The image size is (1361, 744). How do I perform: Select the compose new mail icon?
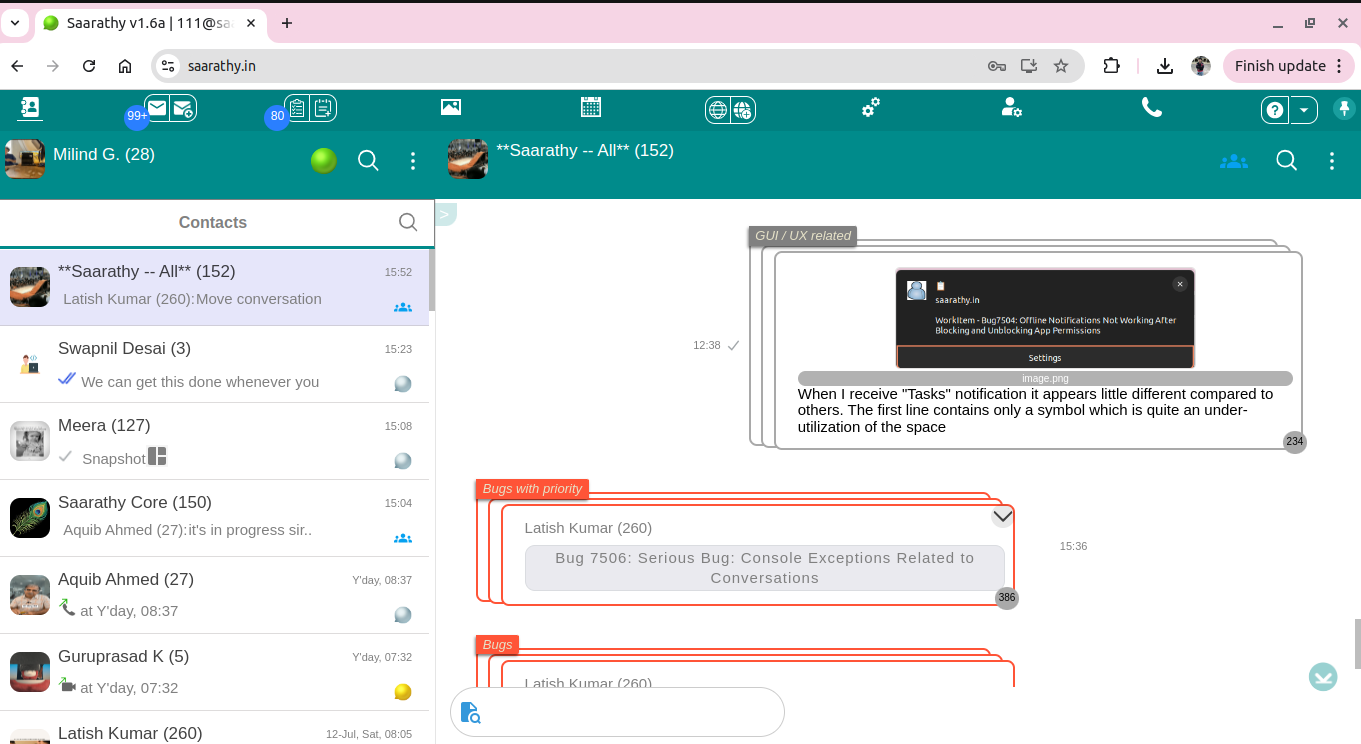pyautogui.click(x=184, y=107)
